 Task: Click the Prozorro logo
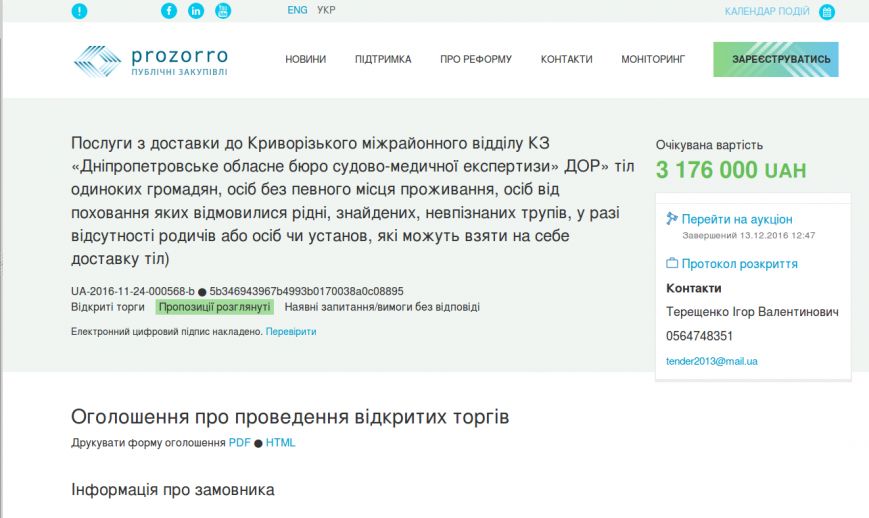pyautogui.click(x=151, y=60)
